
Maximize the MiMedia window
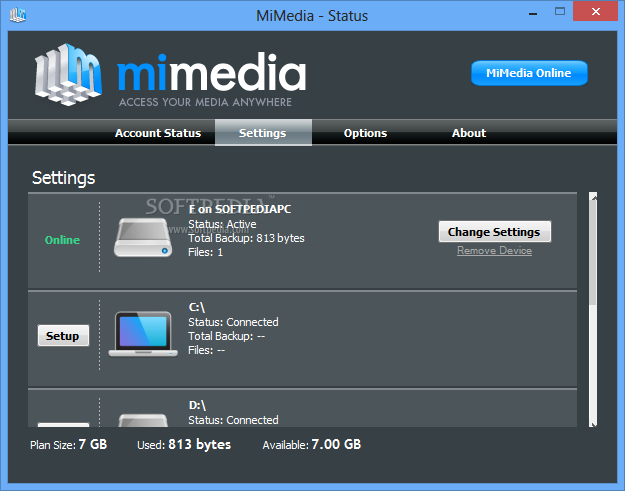(x=560, y=12)
